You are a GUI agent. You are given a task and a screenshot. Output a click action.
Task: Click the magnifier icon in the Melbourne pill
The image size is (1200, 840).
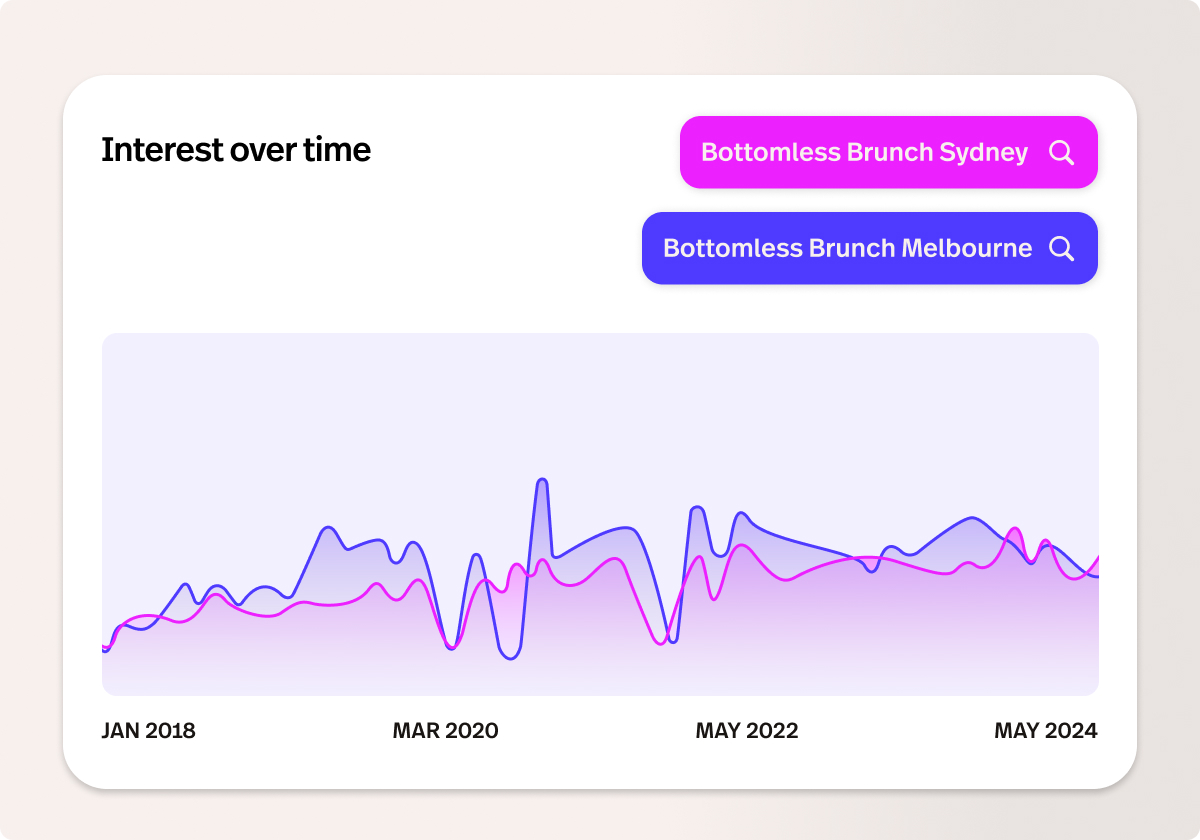pyautogui.click(x=1061, y=248)
